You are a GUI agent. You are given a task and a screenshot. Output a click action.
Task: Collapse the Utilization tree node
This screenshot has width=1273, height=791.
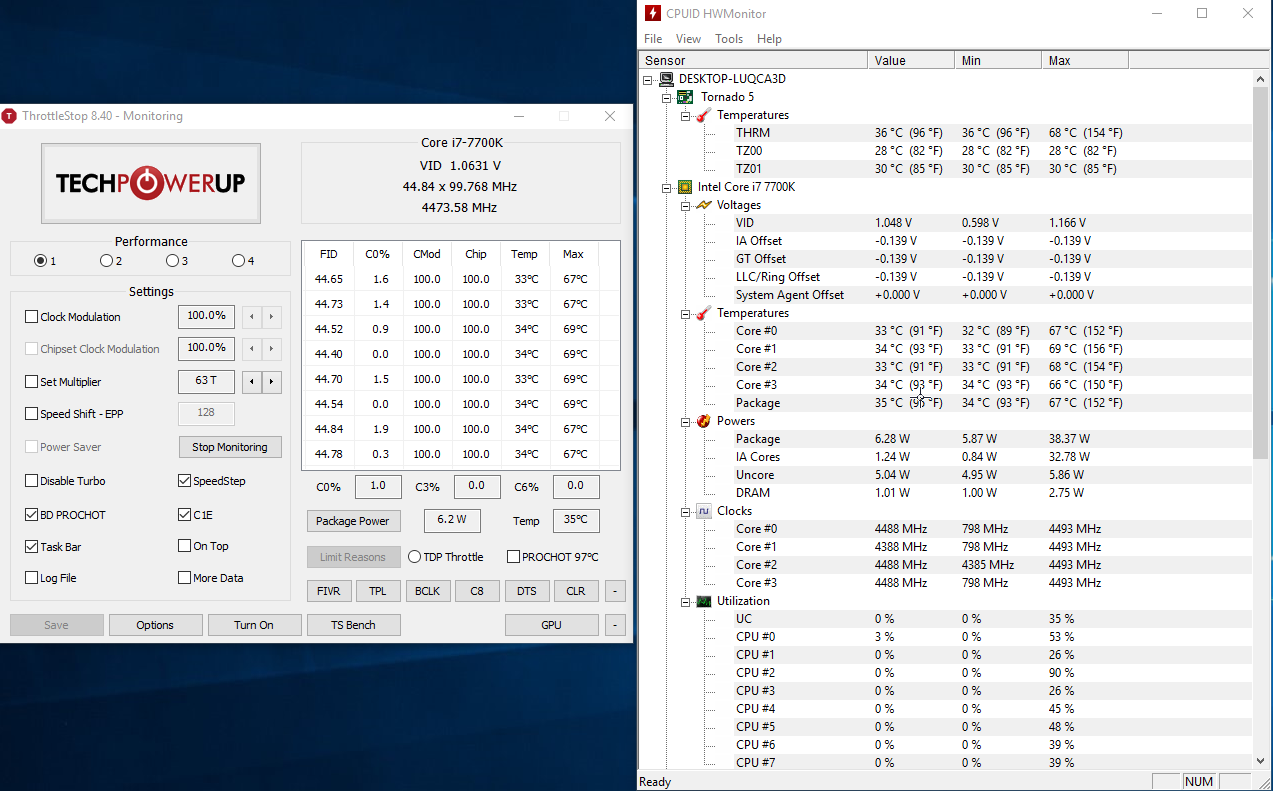[x=685, y=601]
